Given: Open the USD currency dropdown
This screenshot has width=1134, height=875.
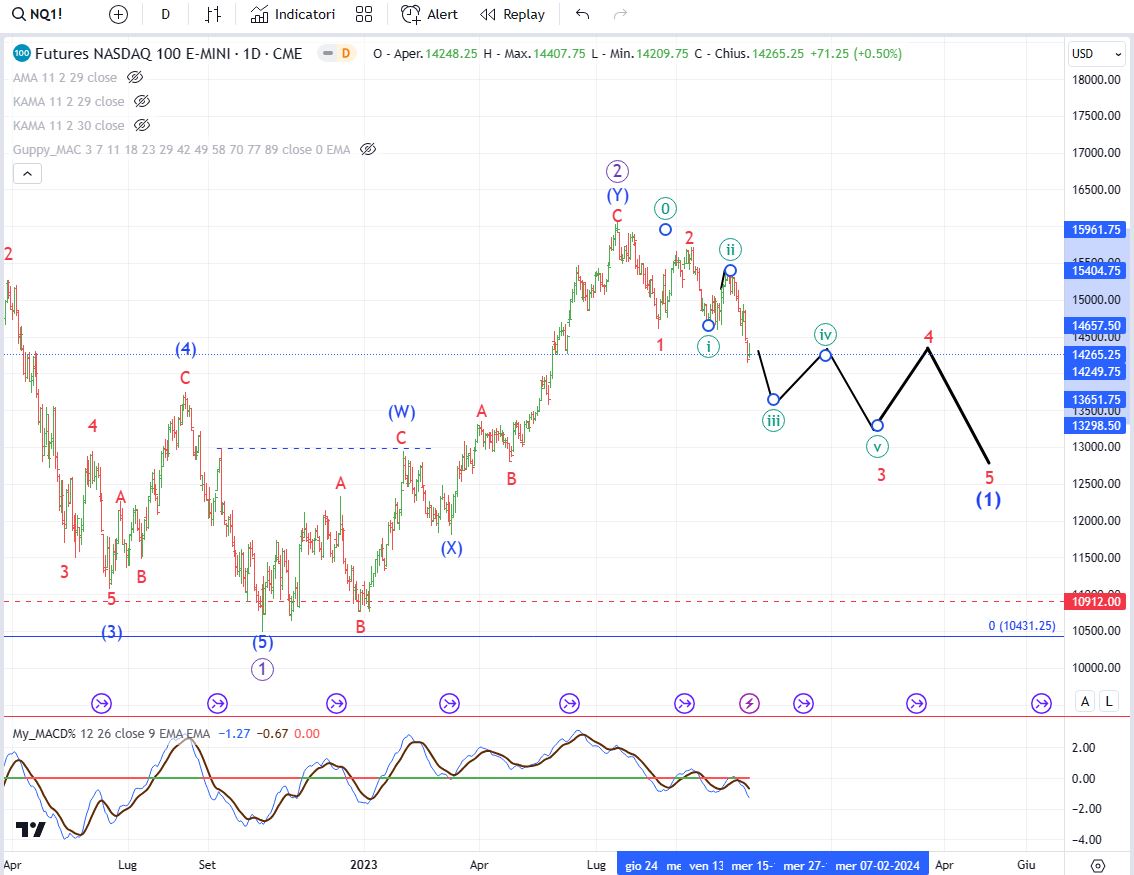Looking at the screenshot, I should point(1096,54).
